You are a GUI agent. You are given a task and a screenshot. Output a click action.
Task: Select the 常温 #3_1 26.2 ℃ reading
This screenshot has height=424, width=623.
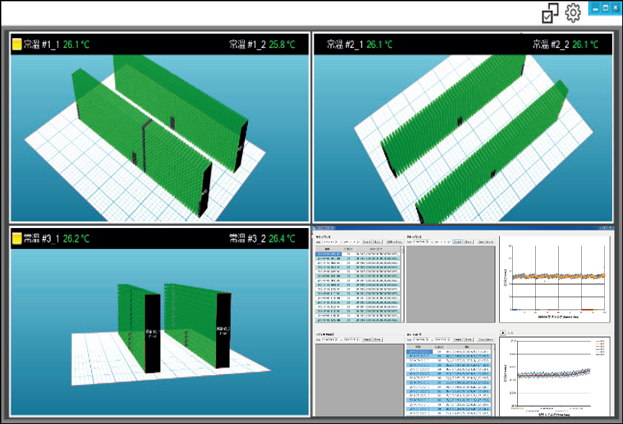(56, 238)
